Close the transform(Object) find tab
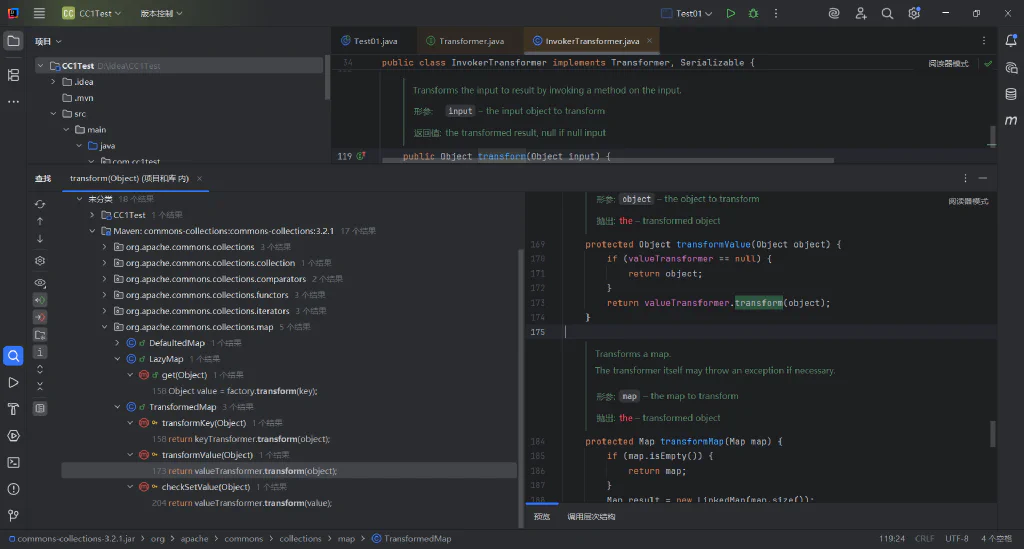The width and height of the screenshot is (1024, 549). [x=199, y=178]
